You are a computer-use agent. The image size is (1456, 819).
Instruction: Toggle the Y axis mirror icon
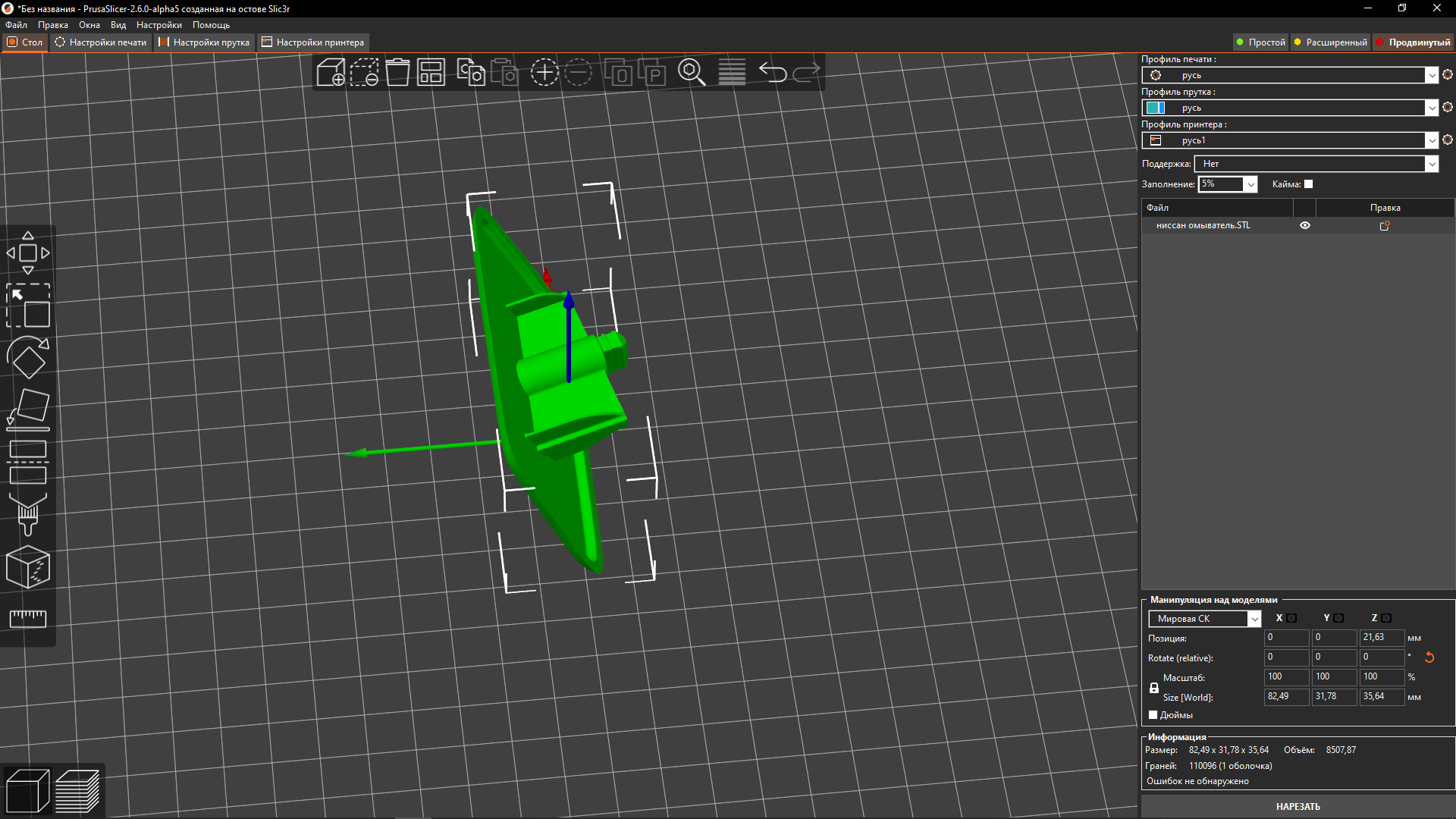pos(1339,618)
